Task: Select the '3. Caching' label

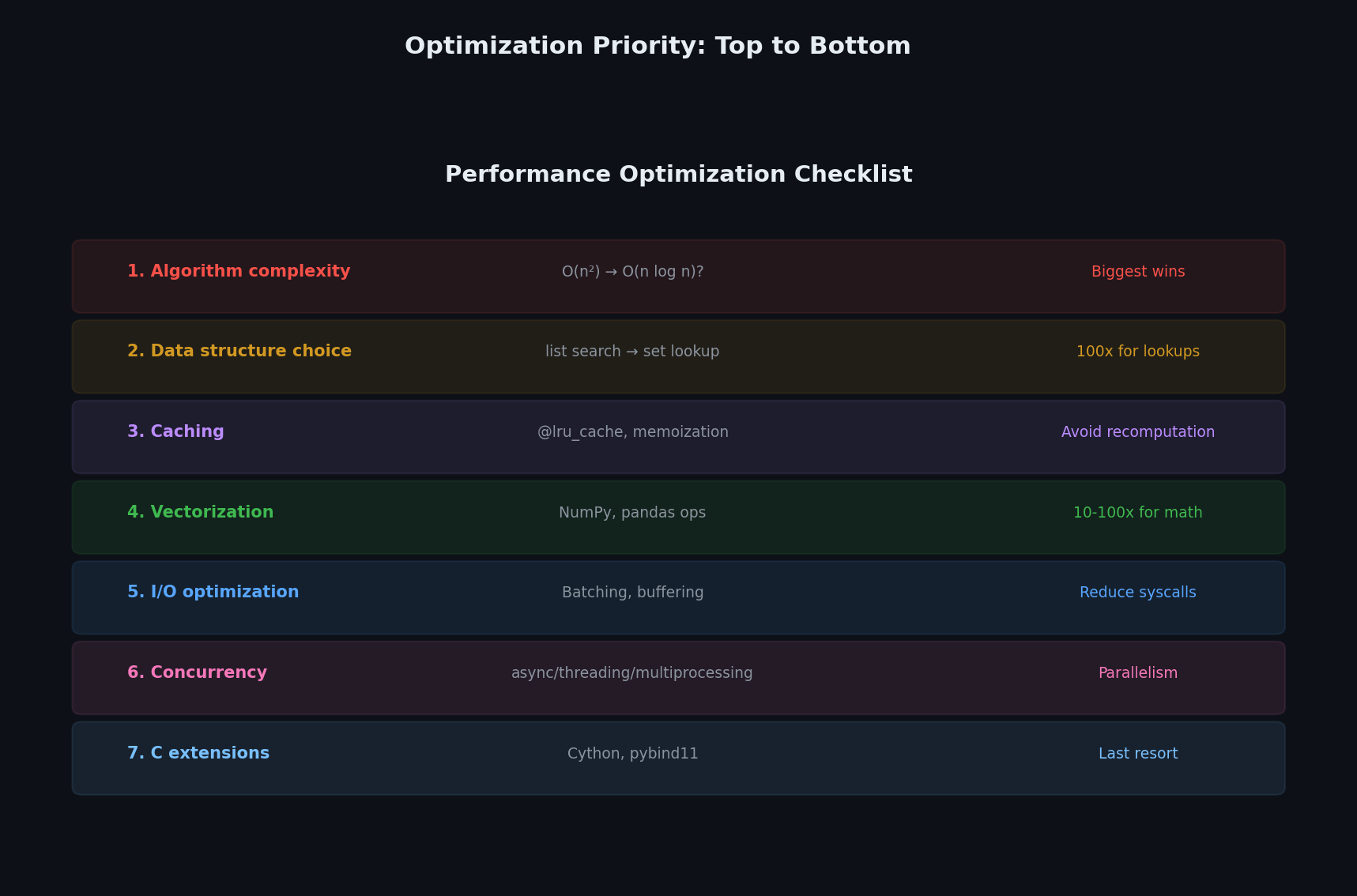Action: (x=175, y=432)
